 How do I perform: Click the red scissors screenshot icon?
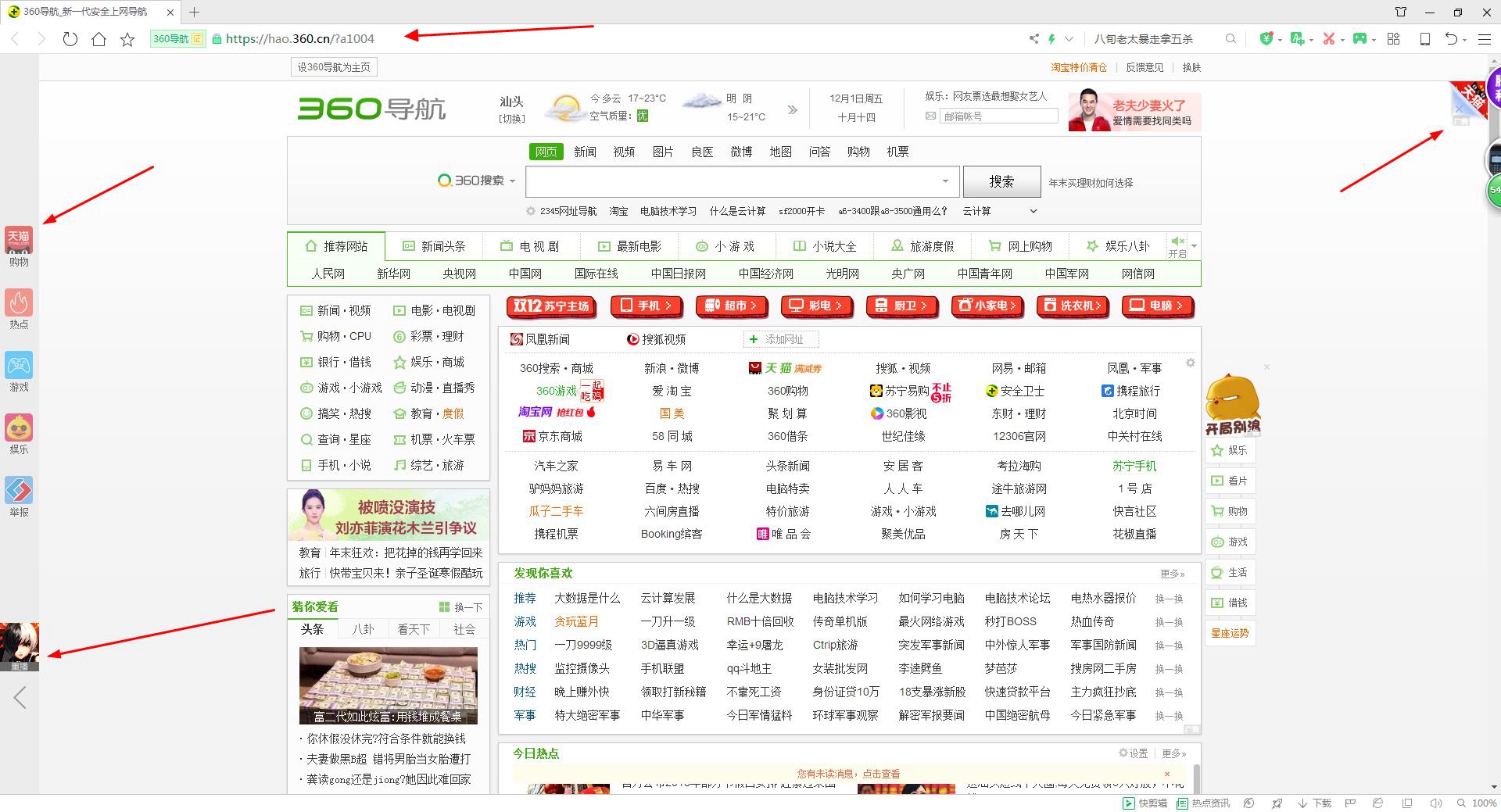(x=1329, y=38)
